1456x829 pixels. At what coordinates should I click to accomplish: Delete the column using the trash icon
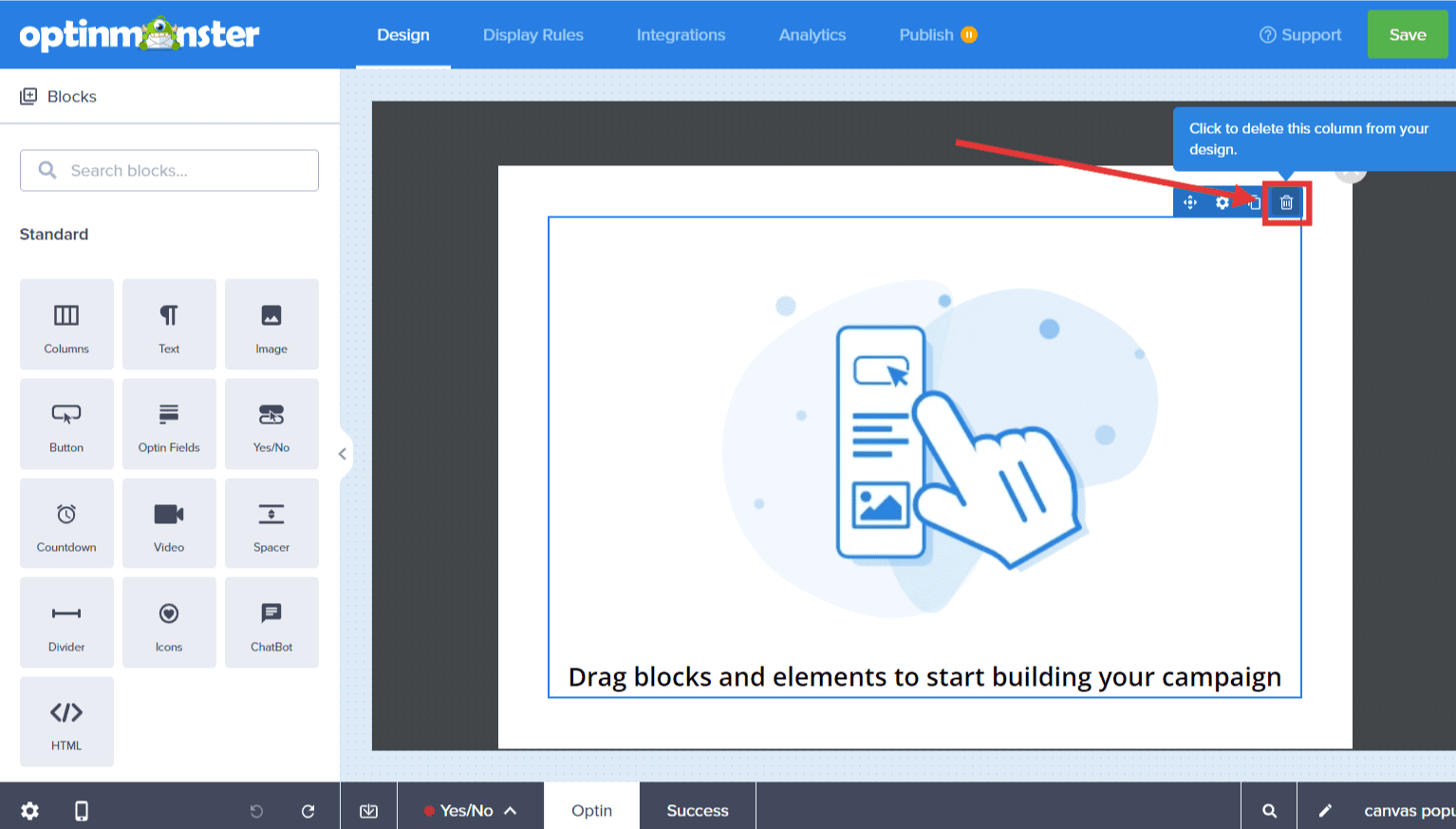point(1286,202)
